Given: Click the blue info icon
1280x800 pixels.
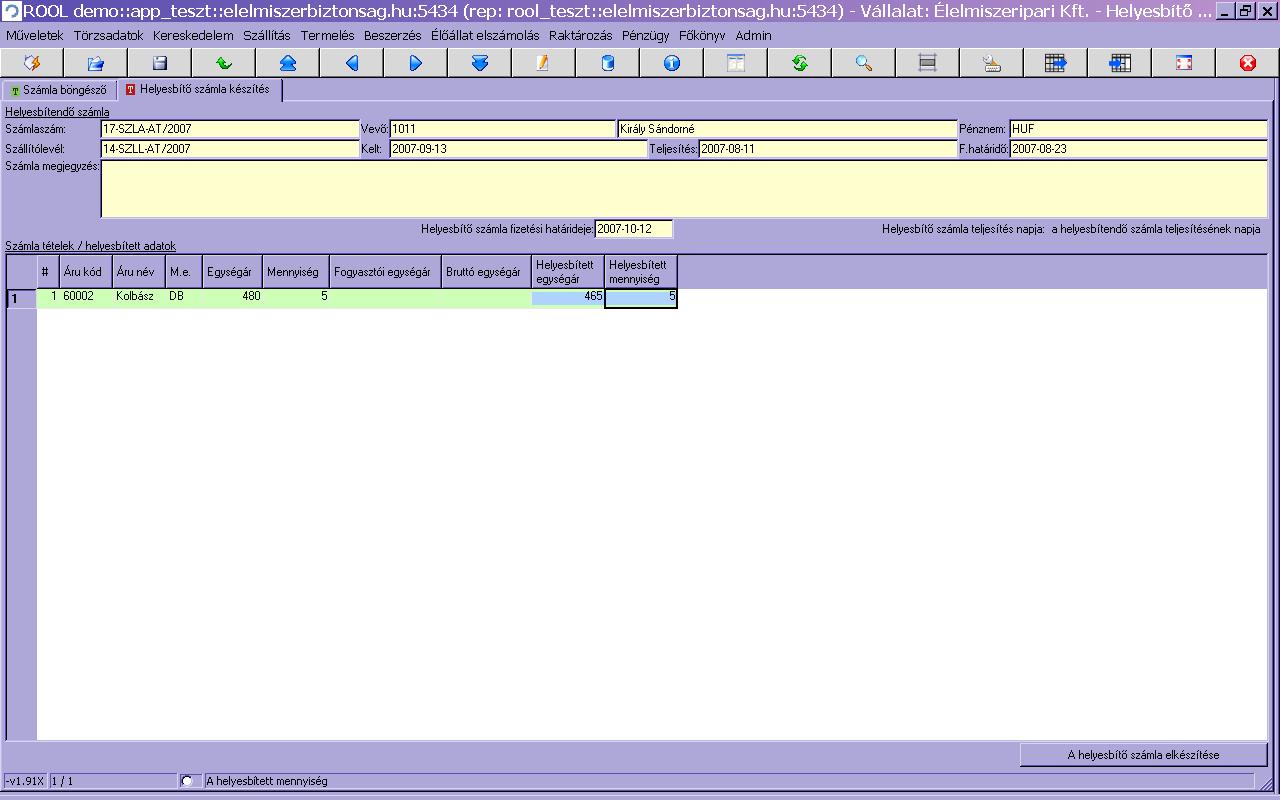Looking at the screenshot, I should coord(671,63).
